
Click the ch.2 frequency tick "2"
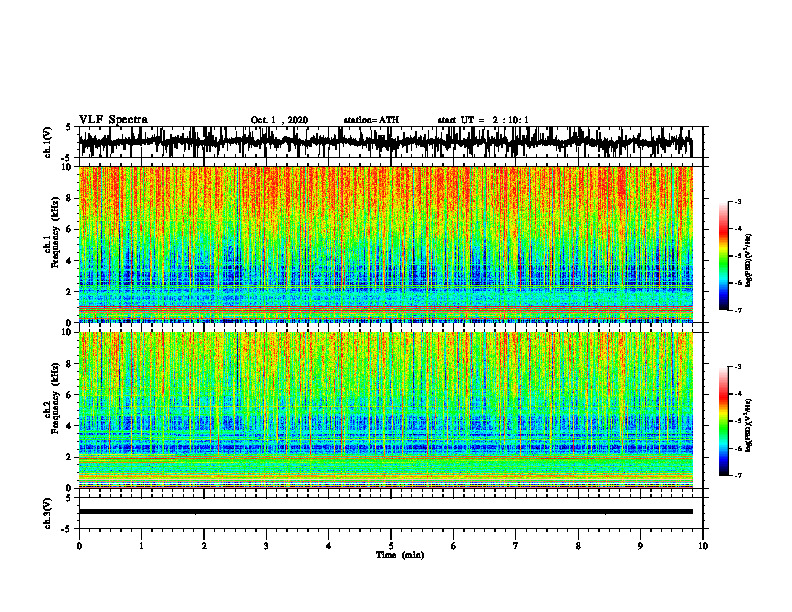click(x=69, y=457)
